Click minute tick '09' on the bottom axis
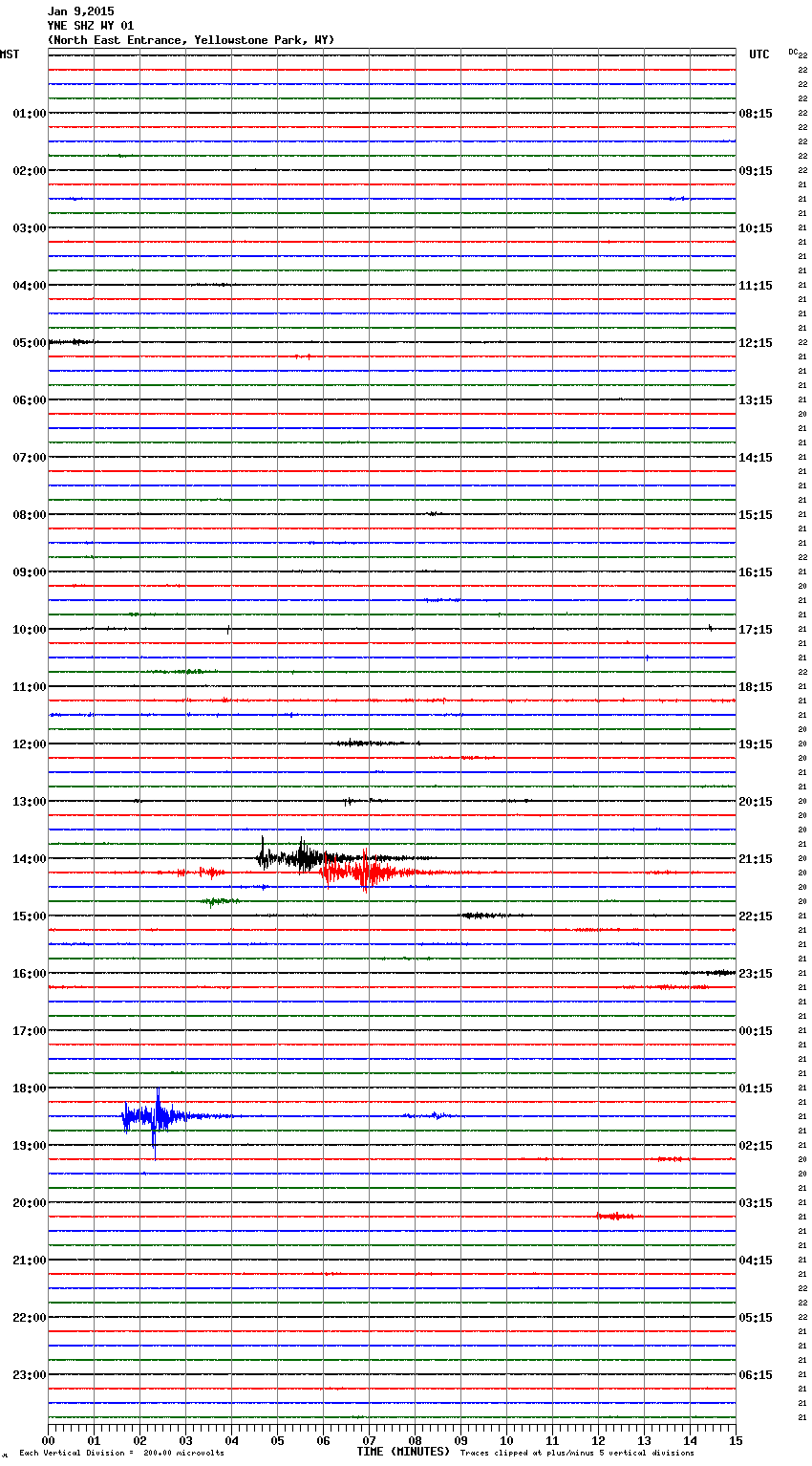812x1466 pixels. point(460,1440)
